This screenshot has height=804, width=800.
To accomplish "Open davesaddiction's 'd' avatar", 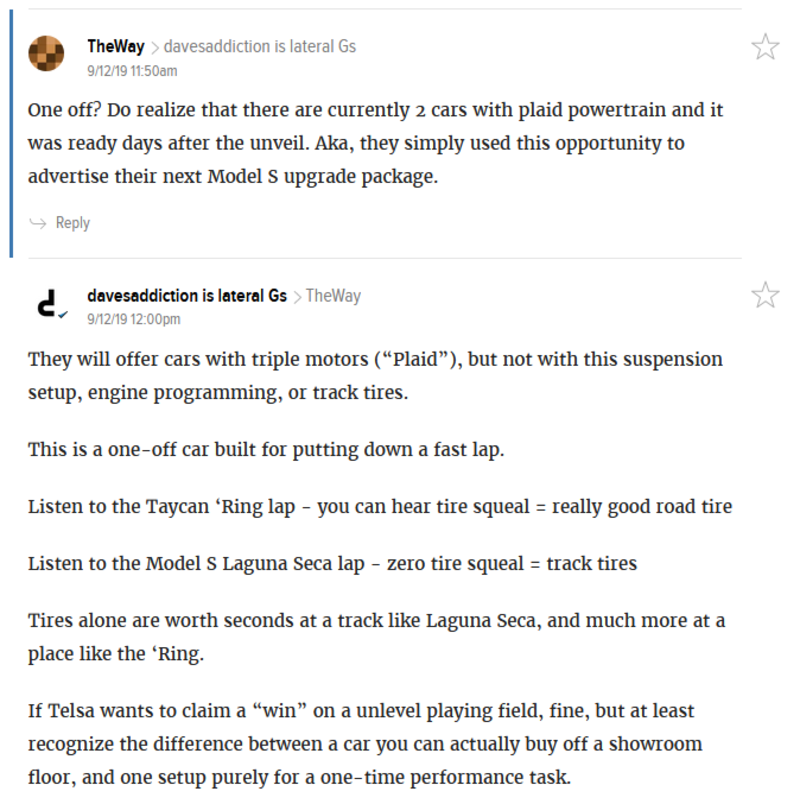I will tap(48, 303).
